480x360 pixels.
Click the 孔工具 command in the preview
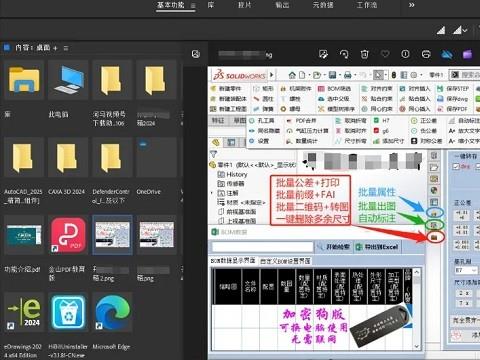pyautogui.click(x=262, y=121)
